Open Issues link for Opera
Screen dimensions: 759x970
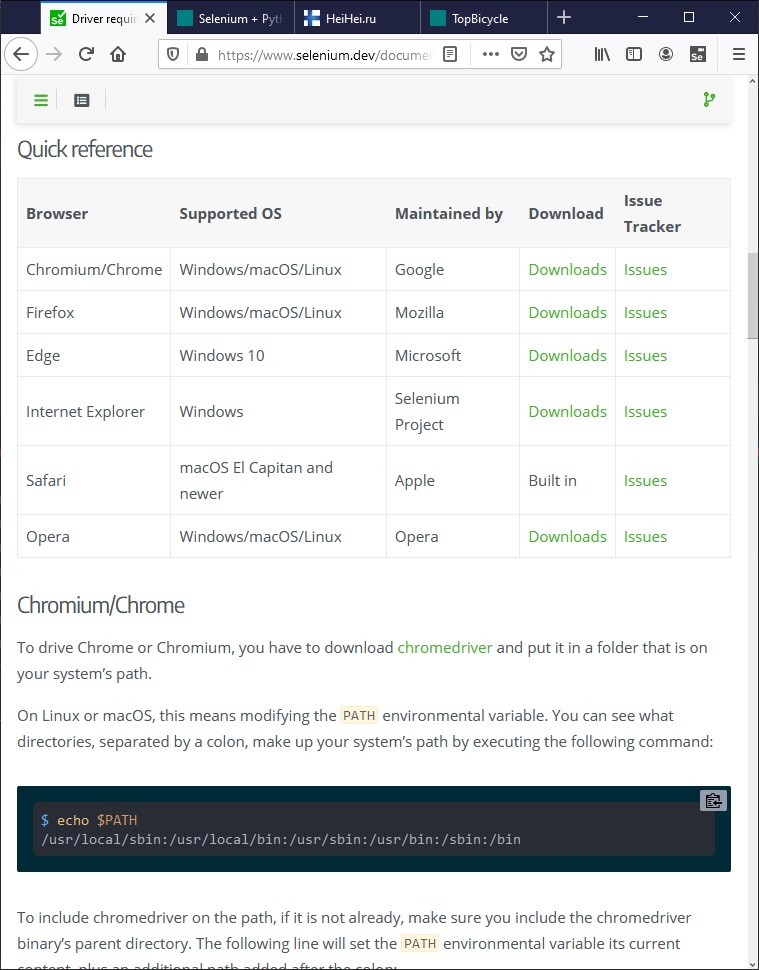coord(645,536)
